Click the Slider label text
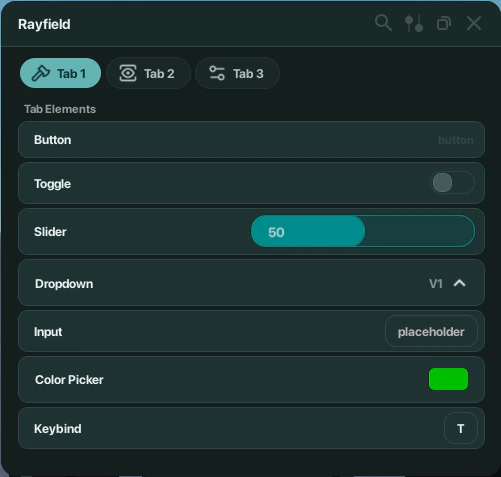This screenshot has height=477, width=501. click(x=50, y=232)
